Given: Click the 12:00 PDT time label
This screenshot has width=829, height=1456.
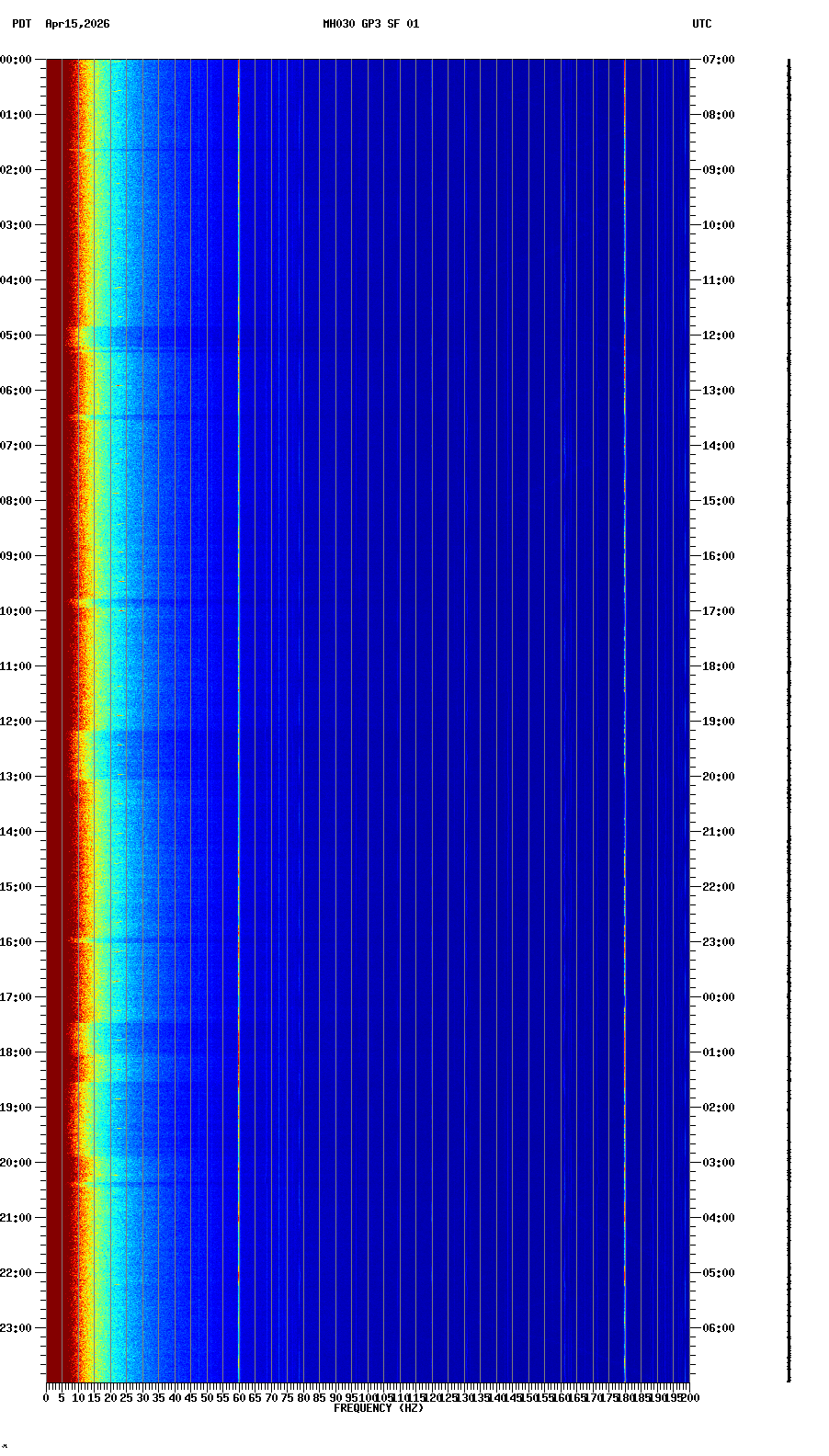Looking at the screenshot, I should tap(17, 722).
